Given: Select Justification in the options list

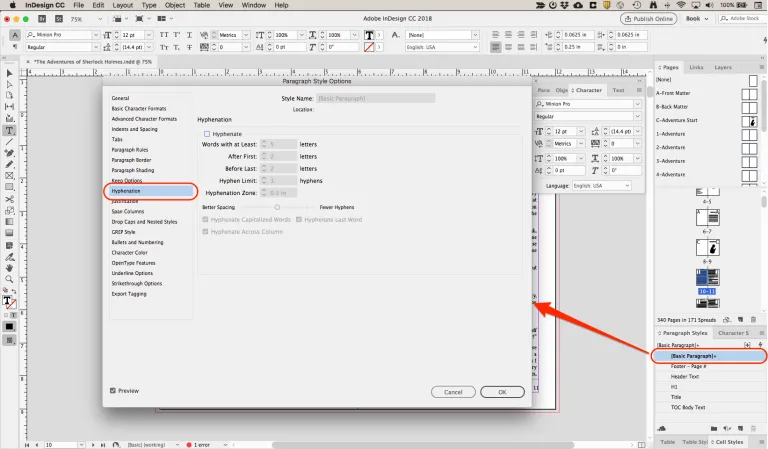Looking at the screenshot, I should click(125, 201).
